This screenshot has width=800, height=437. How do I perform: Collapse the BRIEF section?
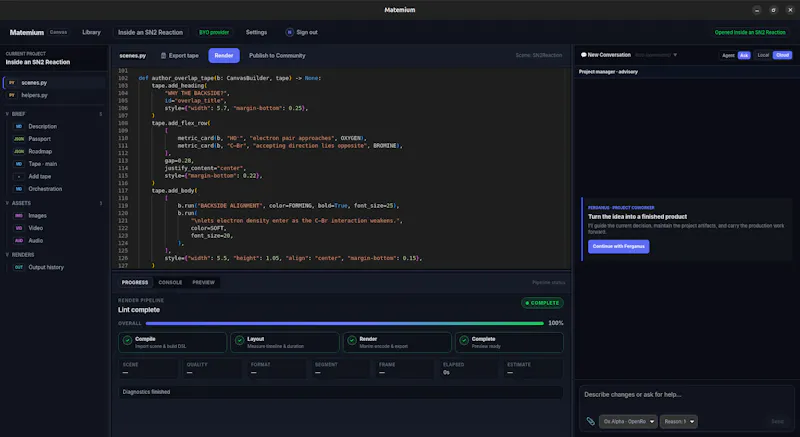pos(7,114)
